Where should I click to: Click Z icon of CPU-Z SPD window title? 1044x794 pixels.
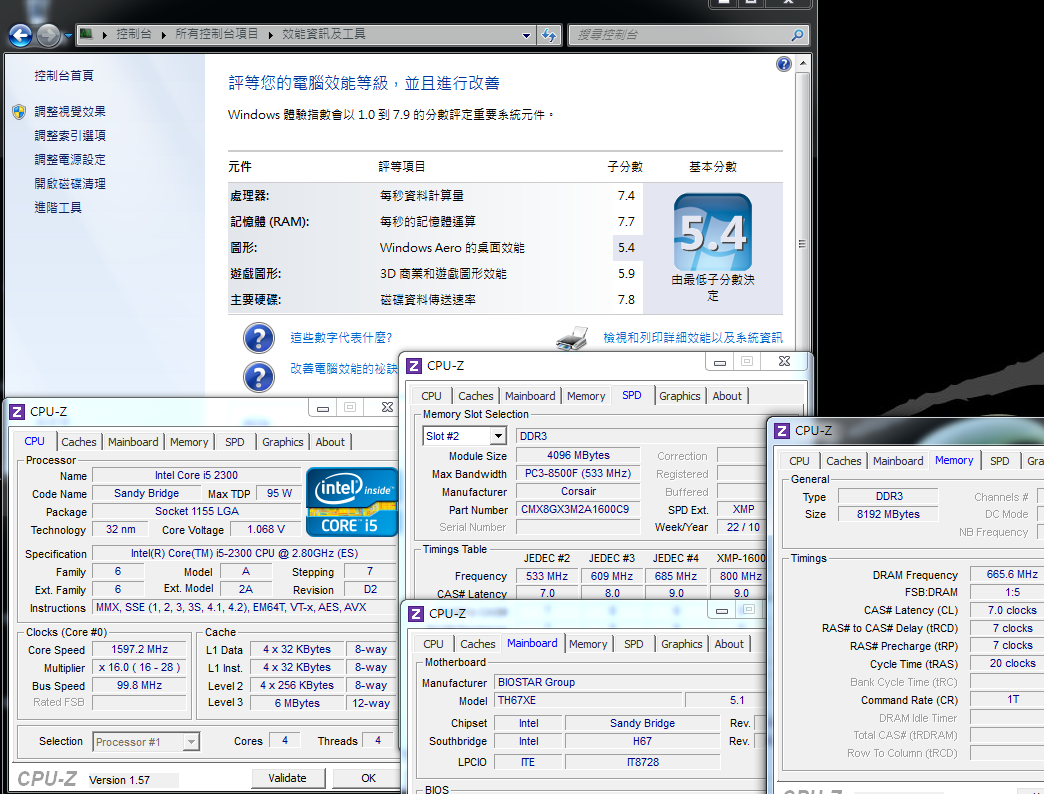pyautogui.click(x=414, y=366)
